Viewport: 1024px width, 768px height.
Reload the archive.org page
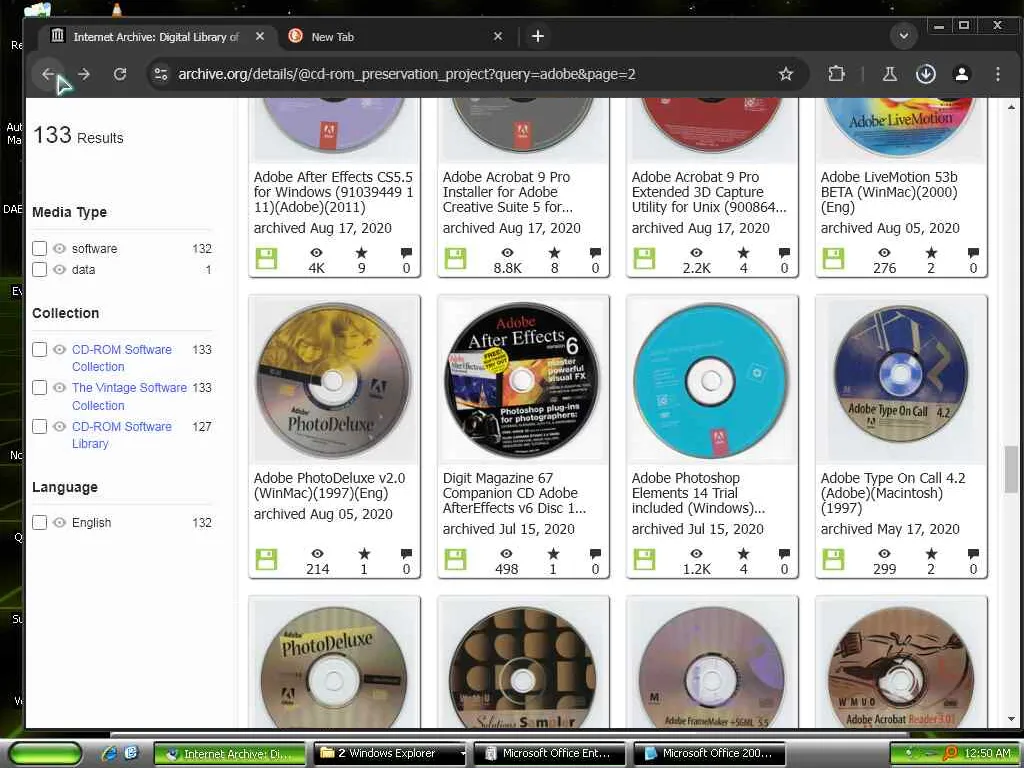pos(120,74)
